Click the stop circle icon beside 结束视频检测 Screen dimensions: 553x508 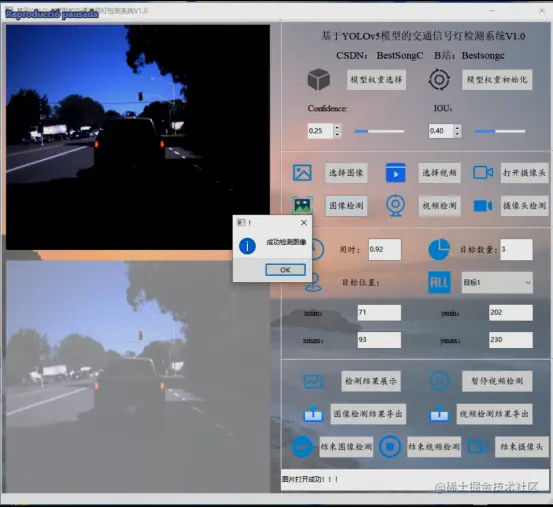(x=390, y=447)
